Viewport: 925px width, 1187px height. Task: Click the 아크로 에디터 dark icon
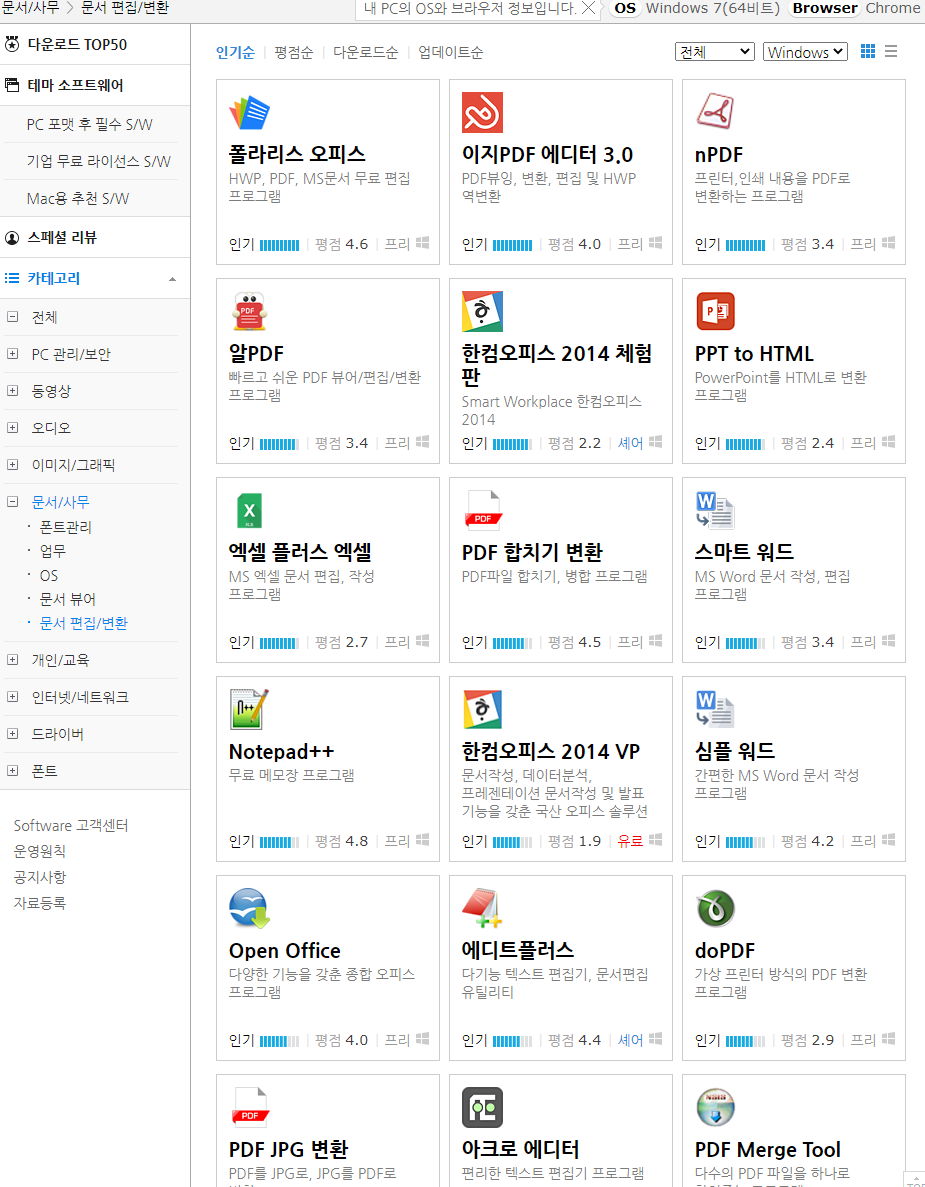[x=482, y=1108]
